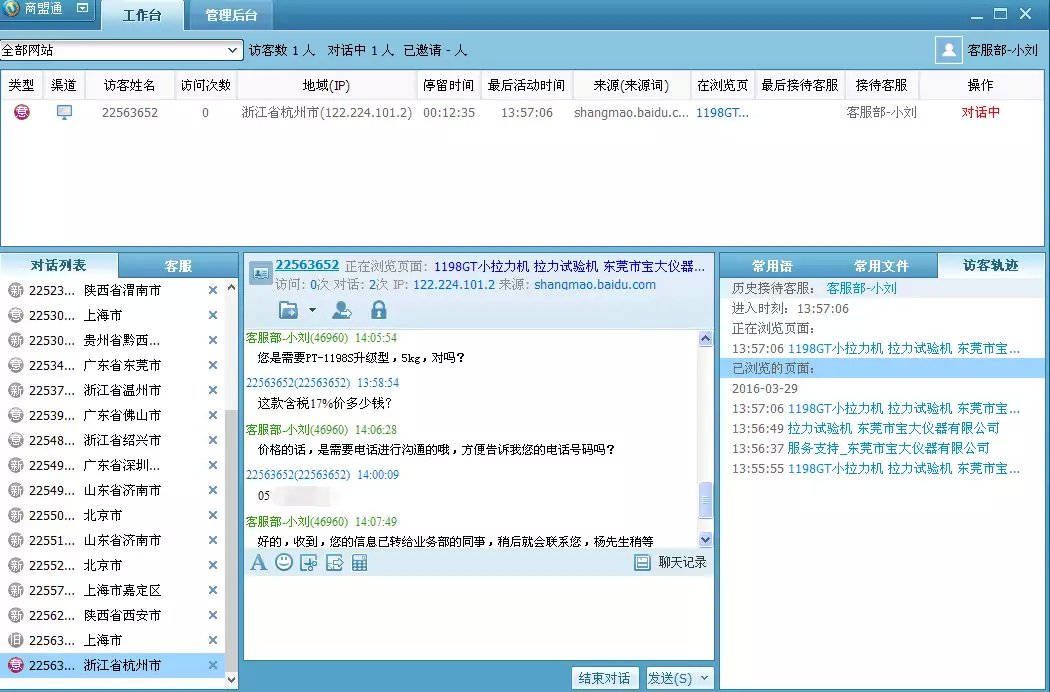Switch to the 管理后台 tab
The image size is (1050, 692).
[x=231, y=15]
